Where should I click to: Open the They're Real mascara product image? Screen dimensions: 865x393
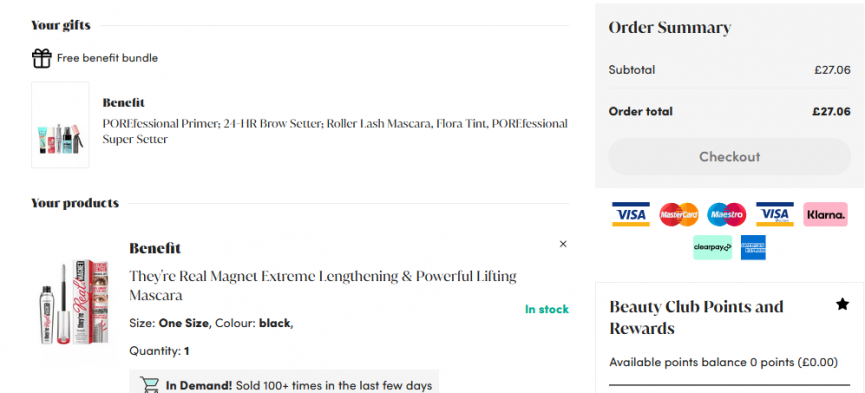(x=74, y=302)
